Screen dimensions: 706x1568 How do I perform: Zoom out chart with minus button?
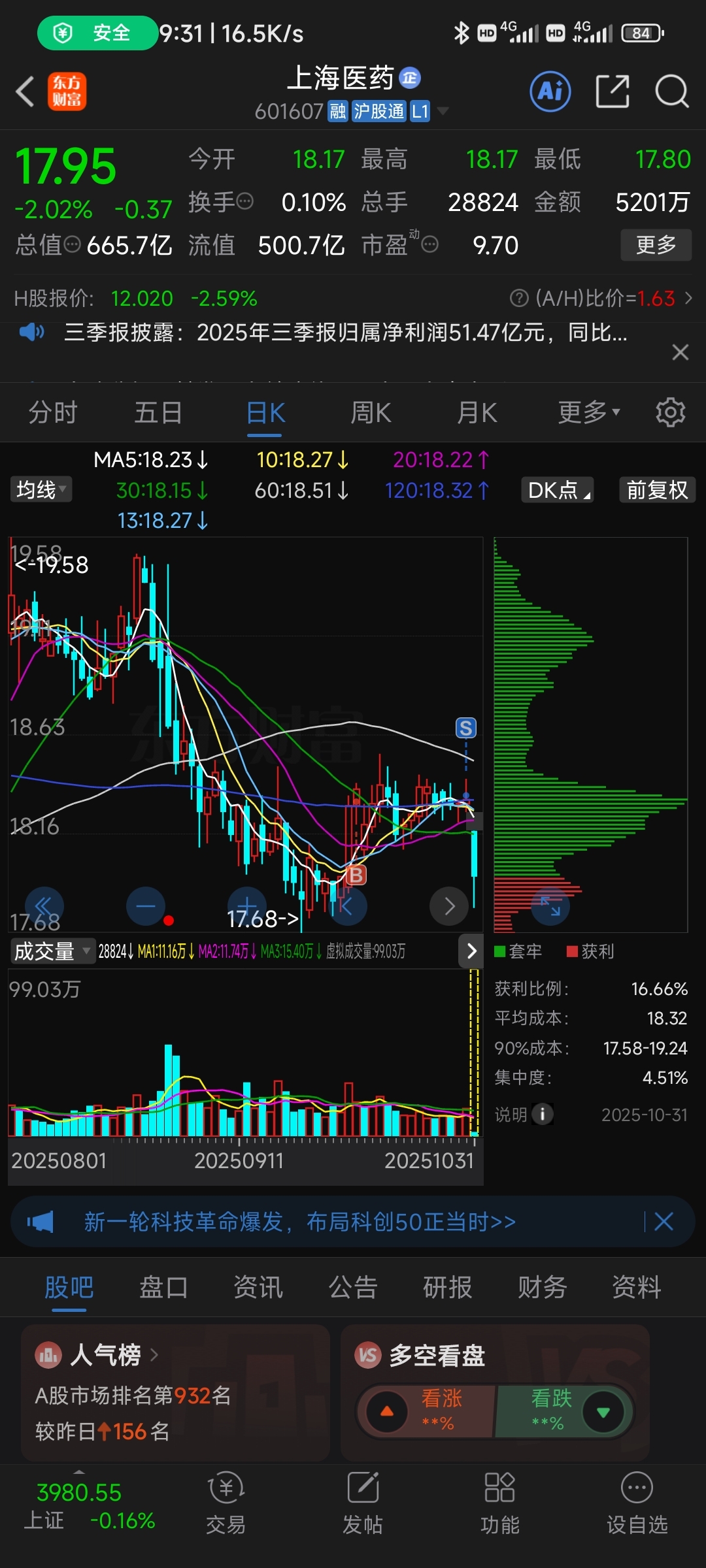pyautogui.click(x=145, y=906)
